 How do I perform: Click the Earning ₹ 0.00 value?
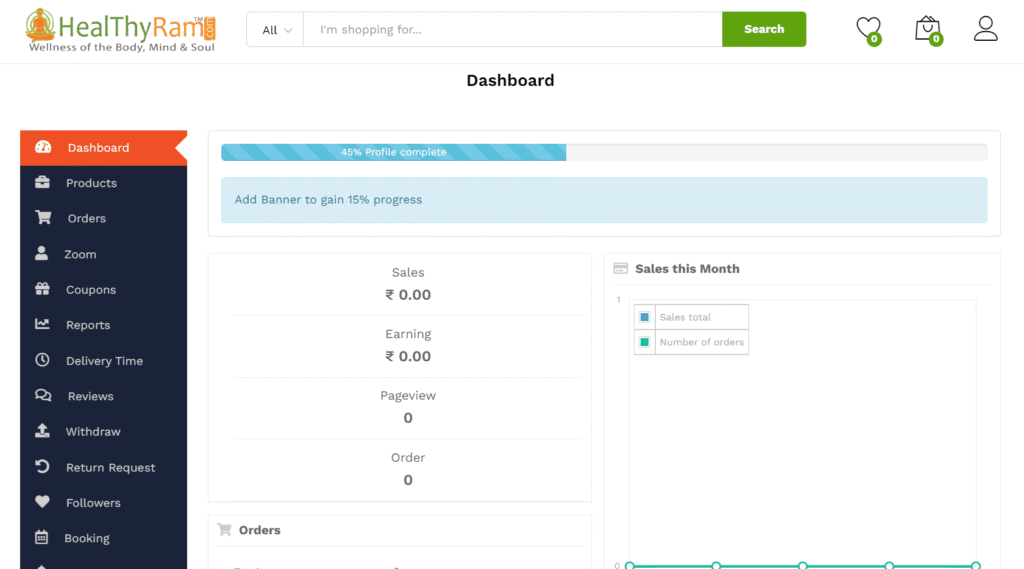tap(408, 356)
